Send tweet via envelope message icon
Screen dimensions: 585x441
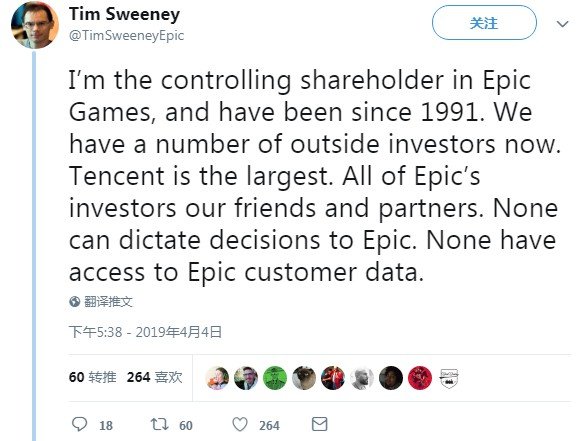[x=320, y=424]
